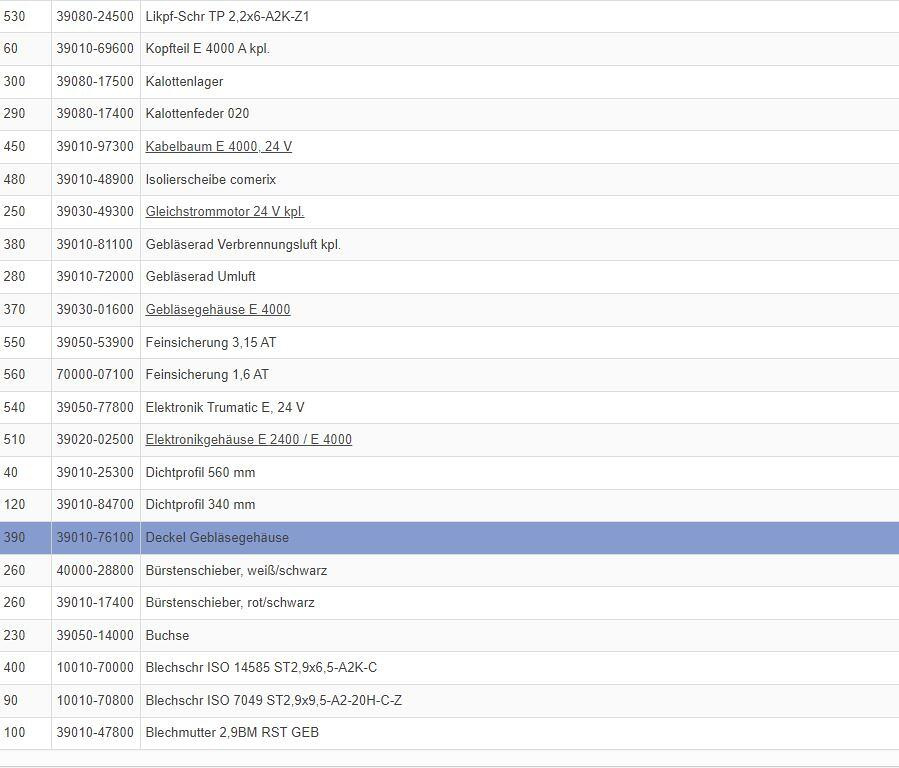
Task: Select the Feinsicherung 3,15 AT row
Action: (x=210, y=343)
